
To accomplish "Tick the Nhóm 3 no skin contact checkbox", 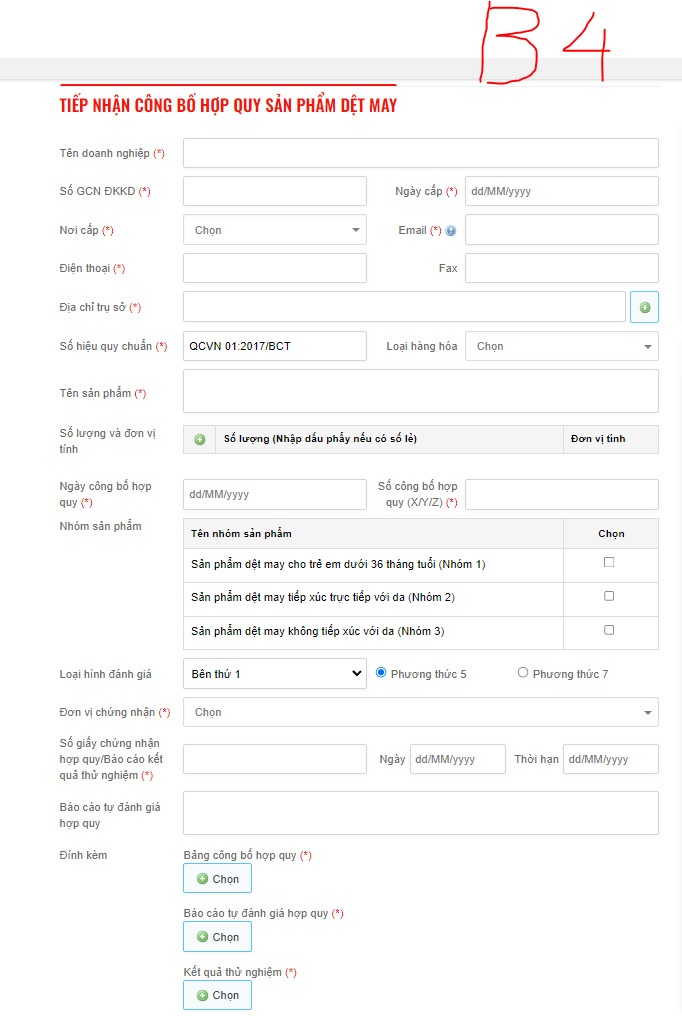I will click(609, 630).
